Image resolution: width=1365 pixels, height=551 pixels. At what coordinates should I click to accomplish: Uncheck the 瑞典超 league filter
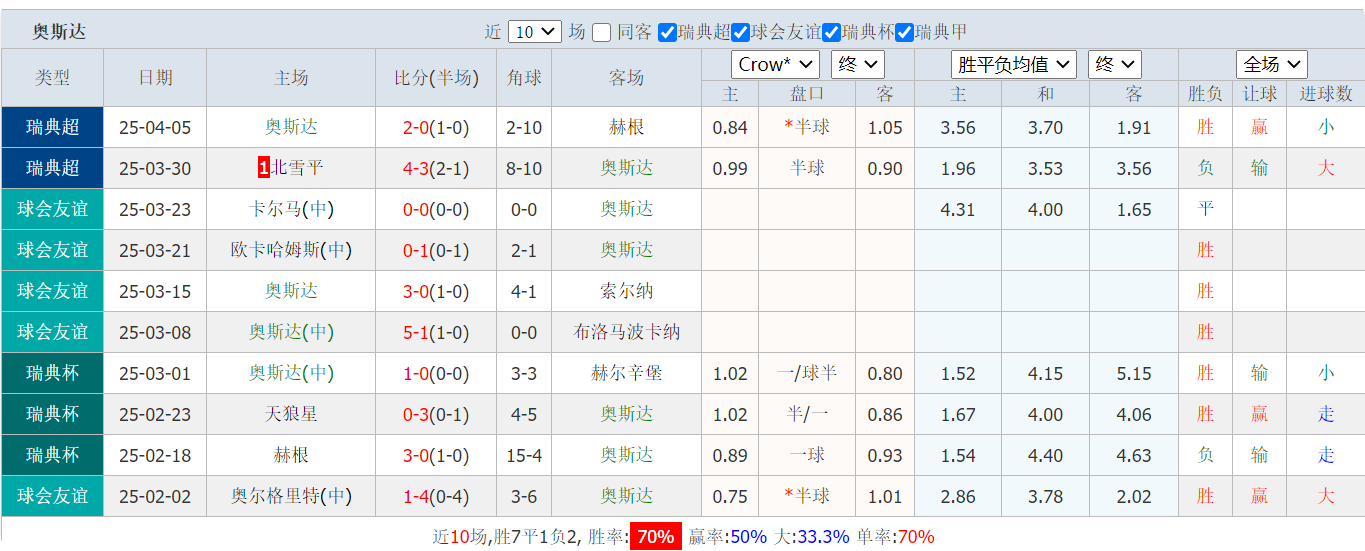pos(668,32)
